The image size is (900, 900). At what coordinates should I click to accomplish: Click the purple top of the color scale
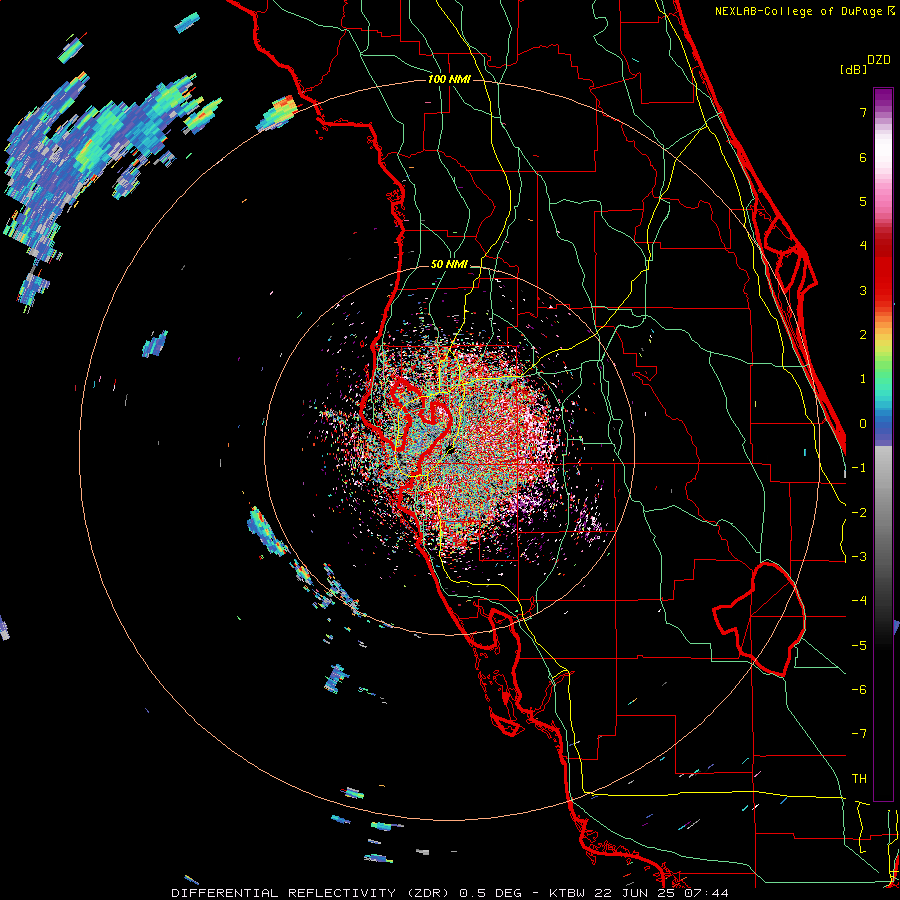pos(883,96)
